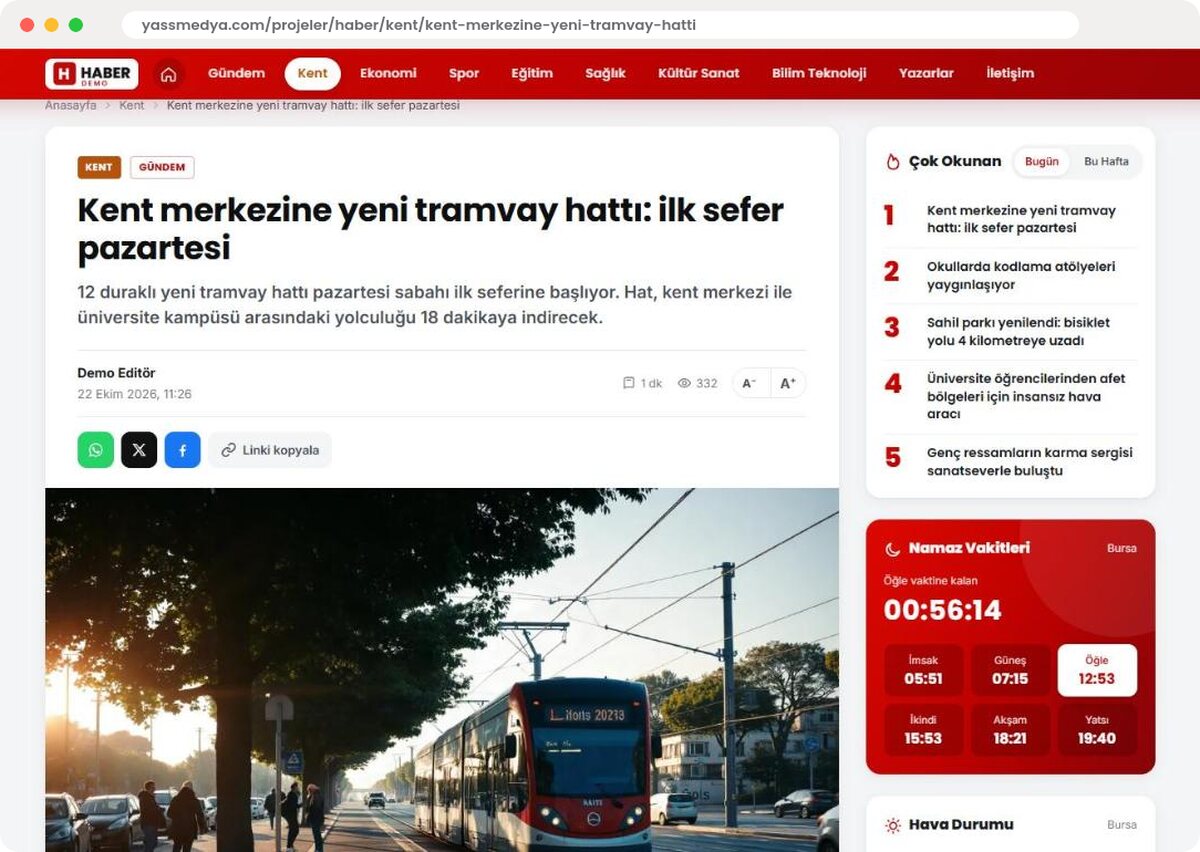Click Anasayfa breadcrumb link

coord(71,105)
